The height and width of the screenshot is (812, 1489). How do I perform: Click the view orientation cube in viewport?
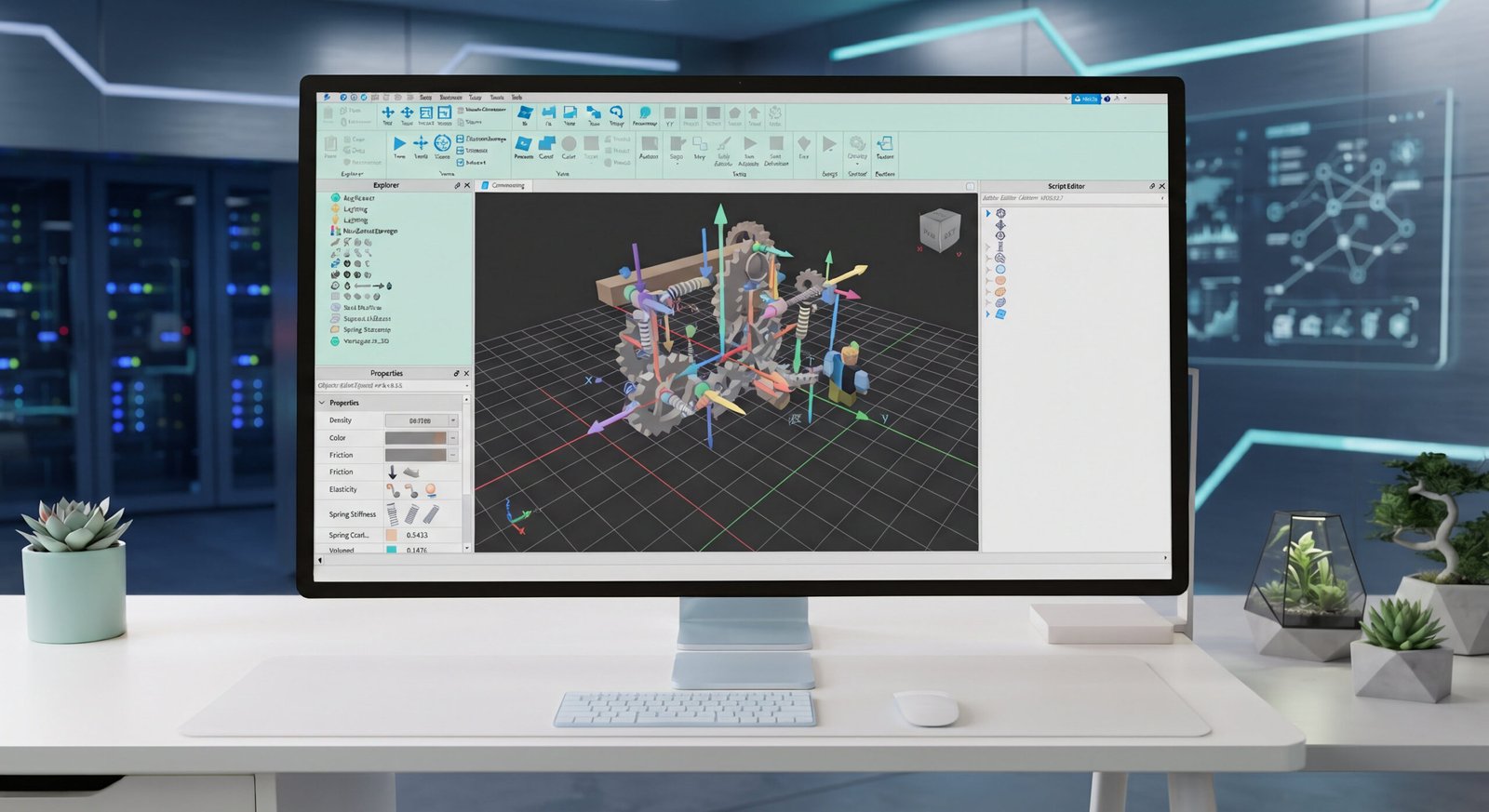pyautogui.click(x=939, y=230)
